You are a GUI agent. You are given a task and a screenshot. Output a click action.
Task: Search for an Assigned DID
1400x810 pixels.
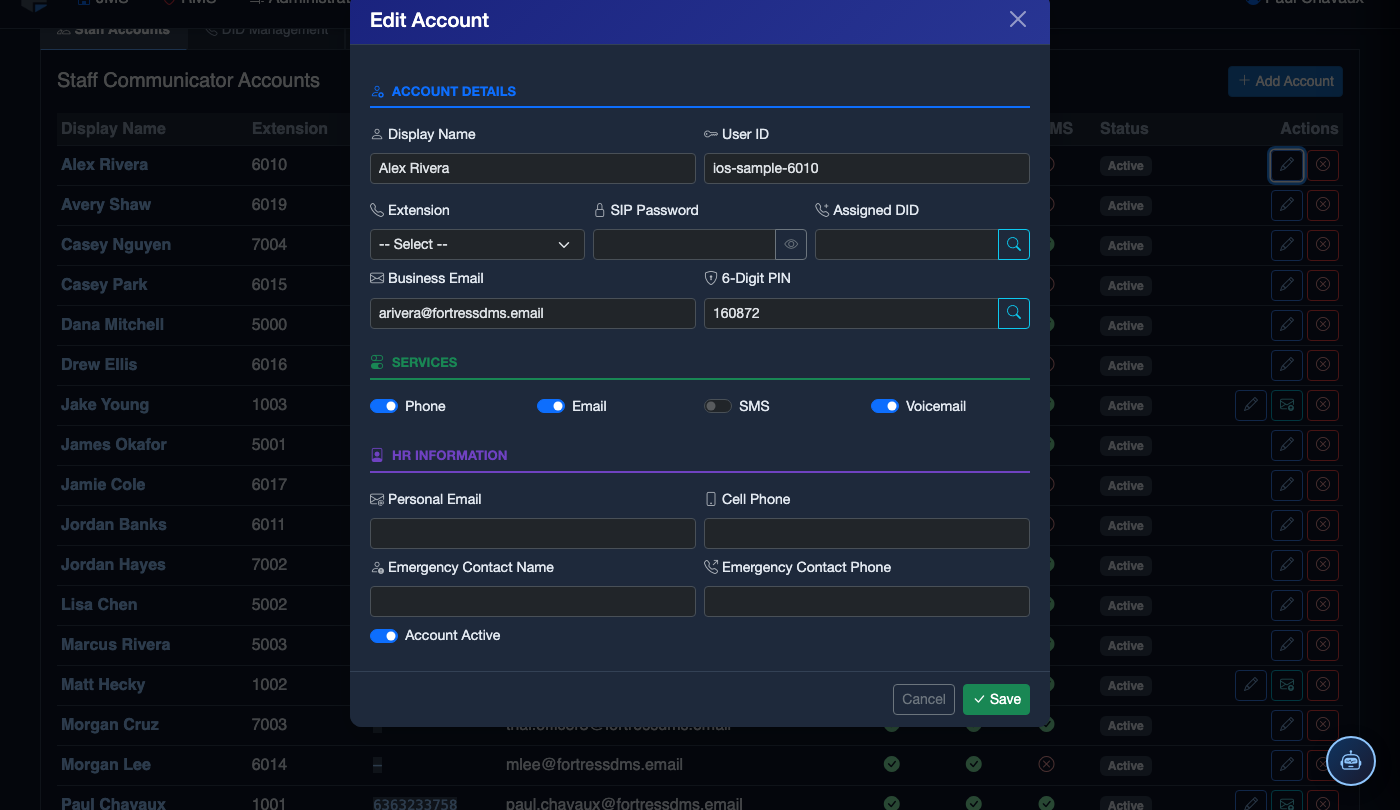click(1014, 244)
